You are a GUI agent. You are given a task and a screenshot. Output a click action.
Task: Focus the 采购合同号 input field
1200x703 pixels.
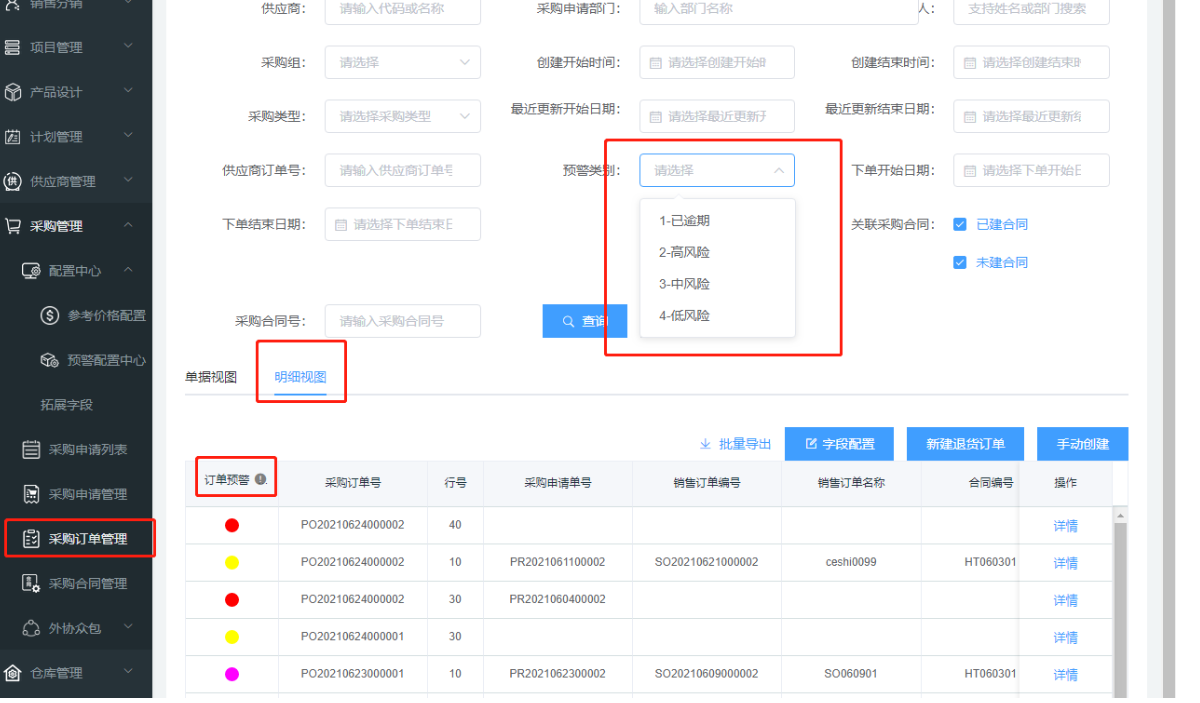402,321
